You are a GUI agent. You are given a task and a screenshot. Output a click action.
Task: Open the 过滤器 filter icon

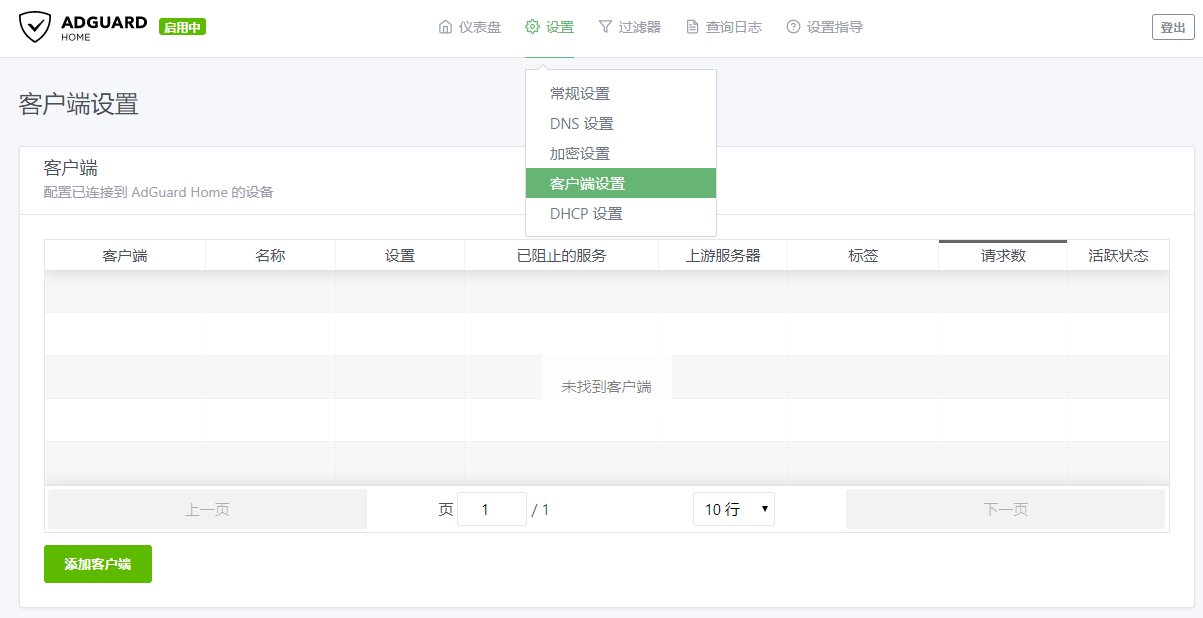click(x=608, y=27)
